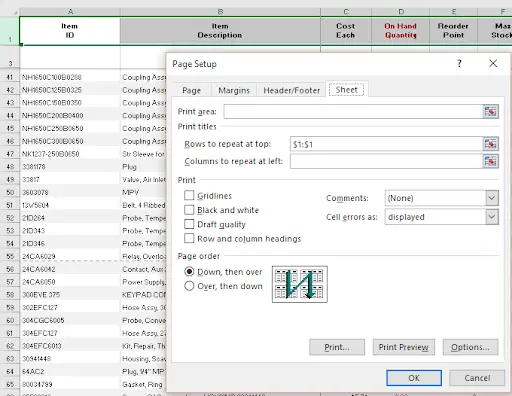Click the Item ID header cell
The image size is (512, 396).
click(x=70, y=31)
